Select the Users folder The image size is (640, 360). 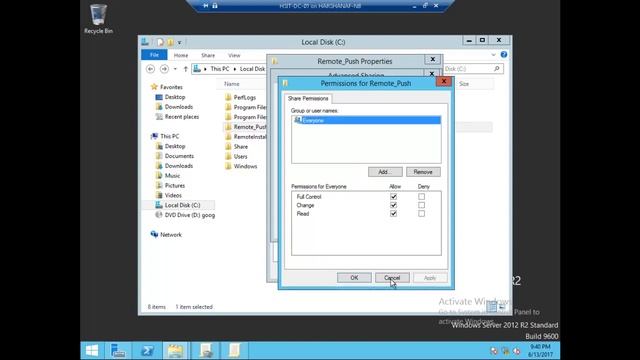[240, 156]
